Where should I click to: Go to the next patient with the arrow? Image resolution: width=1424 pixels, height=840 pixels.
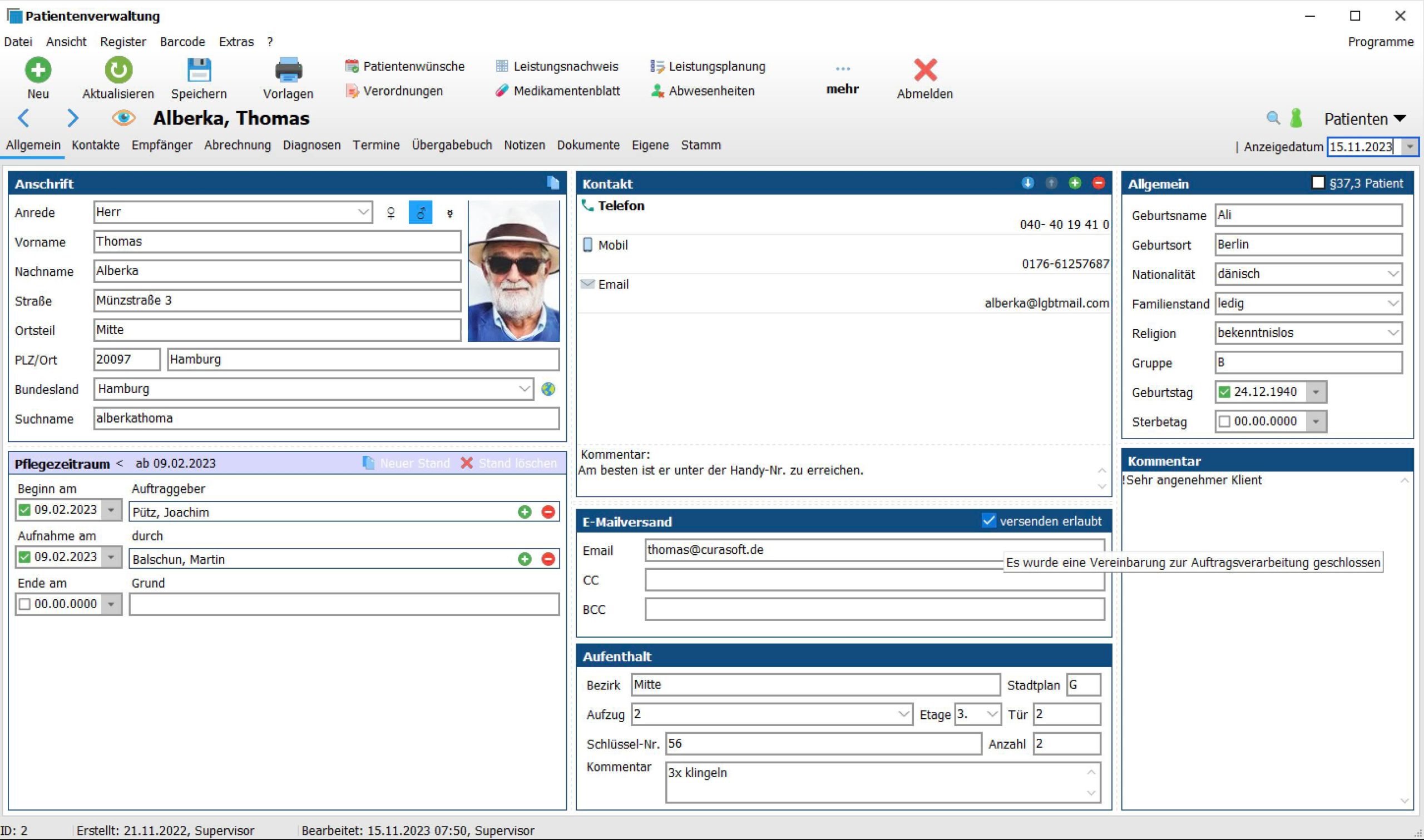(72, 118)
